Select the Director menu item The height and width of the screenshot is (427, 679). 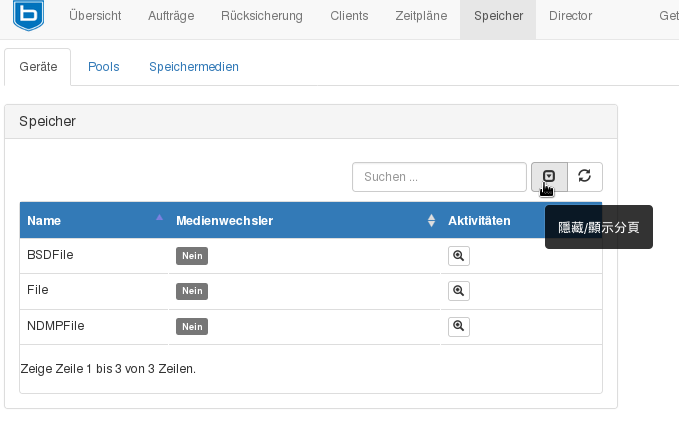pyautogui.click(x=570, y=16)
